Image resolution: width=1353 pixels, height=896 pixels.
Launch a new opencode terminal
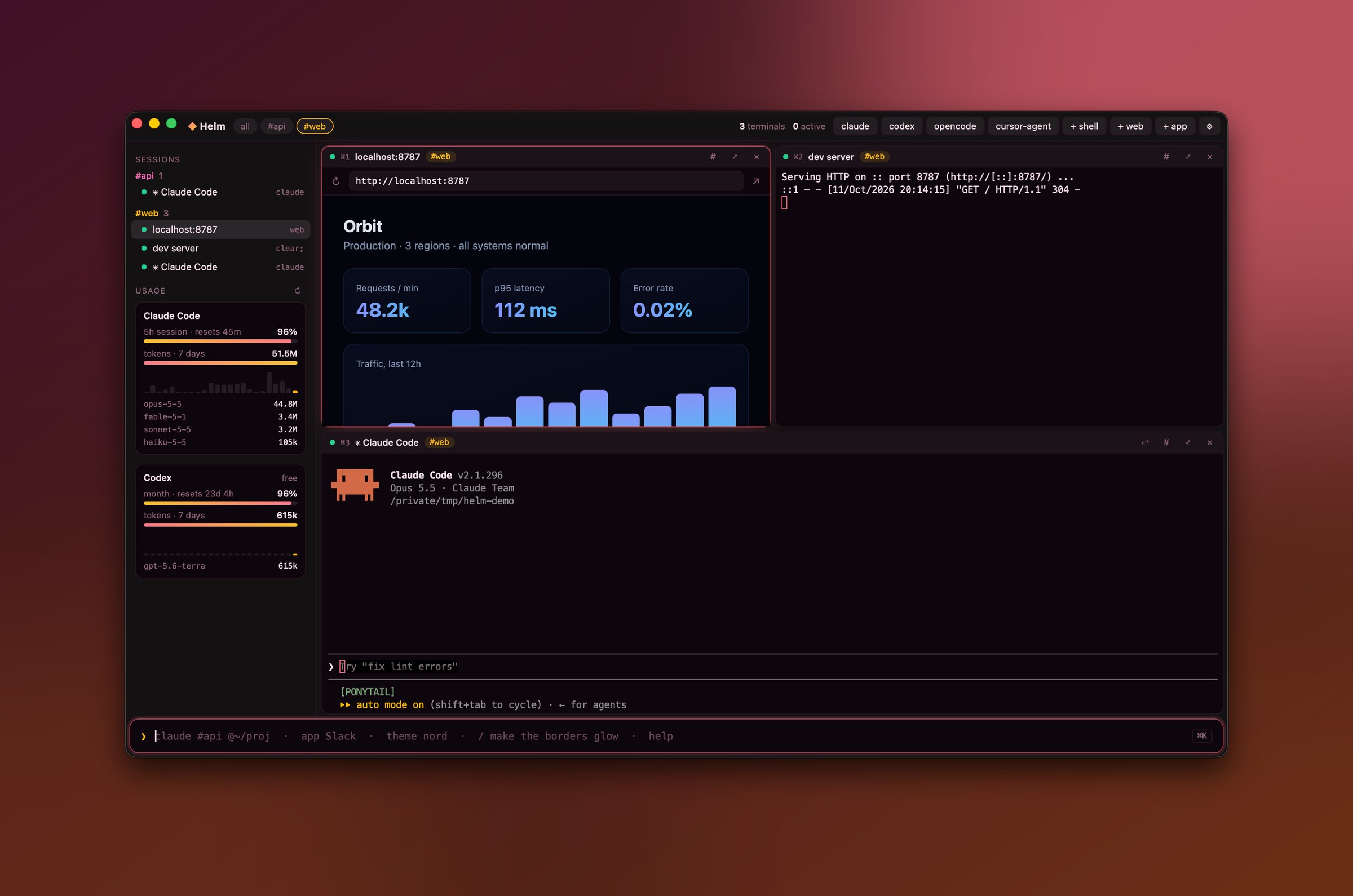point(954,126)
